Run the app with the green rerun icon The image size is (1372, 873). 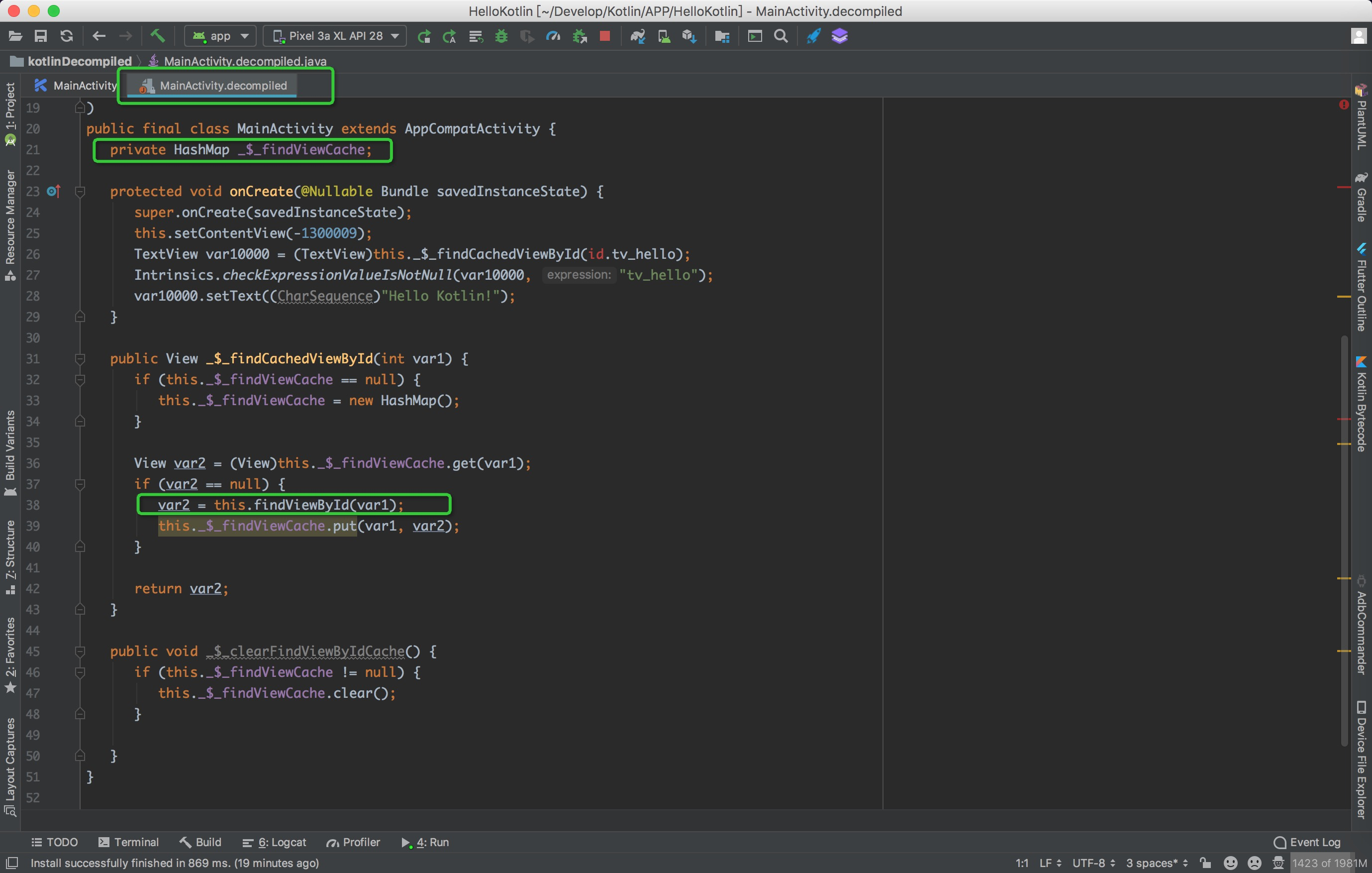pos(424,36)
